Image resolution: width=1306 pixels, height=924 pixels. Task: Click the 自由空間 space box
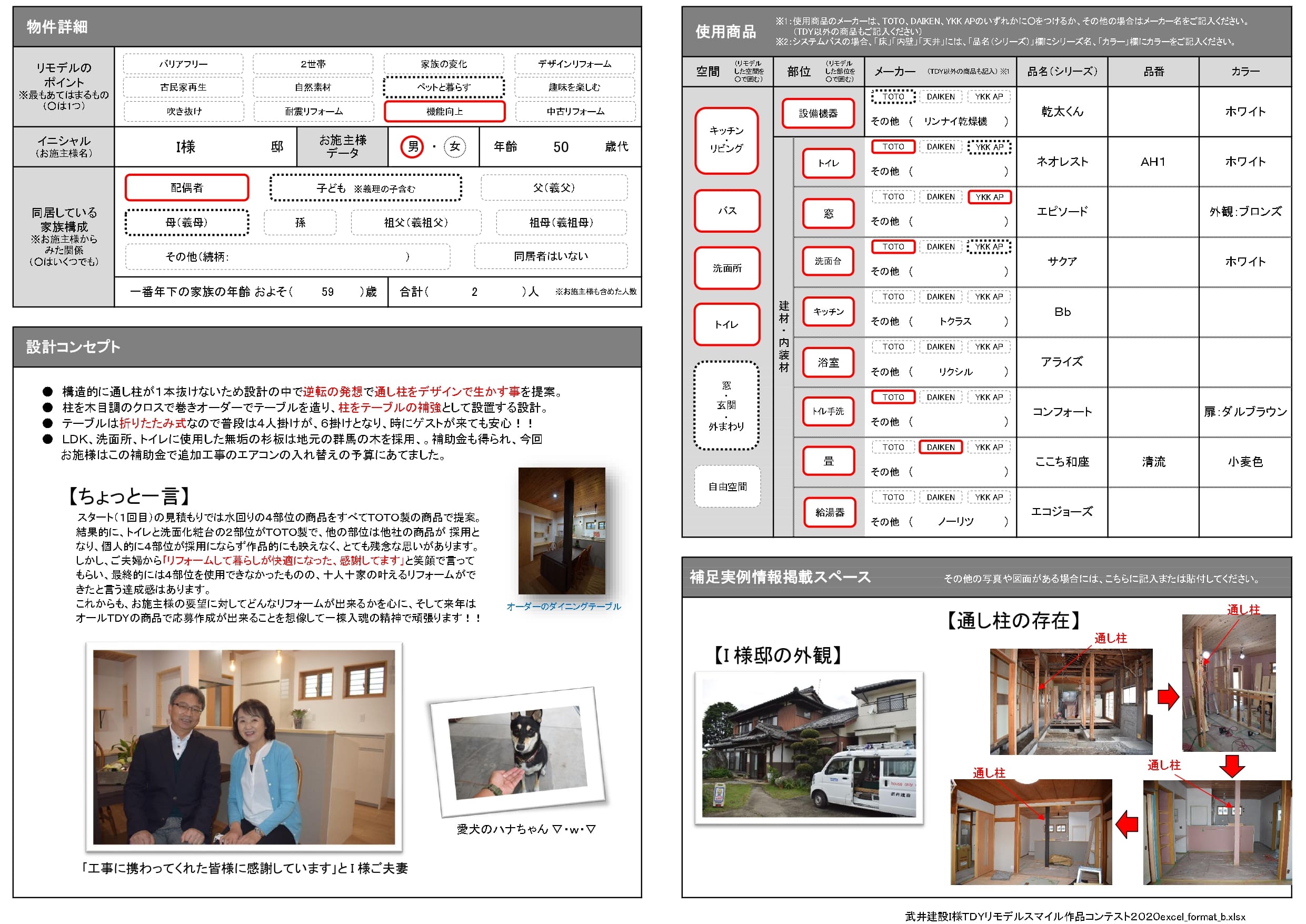click(x=727, y=486)
